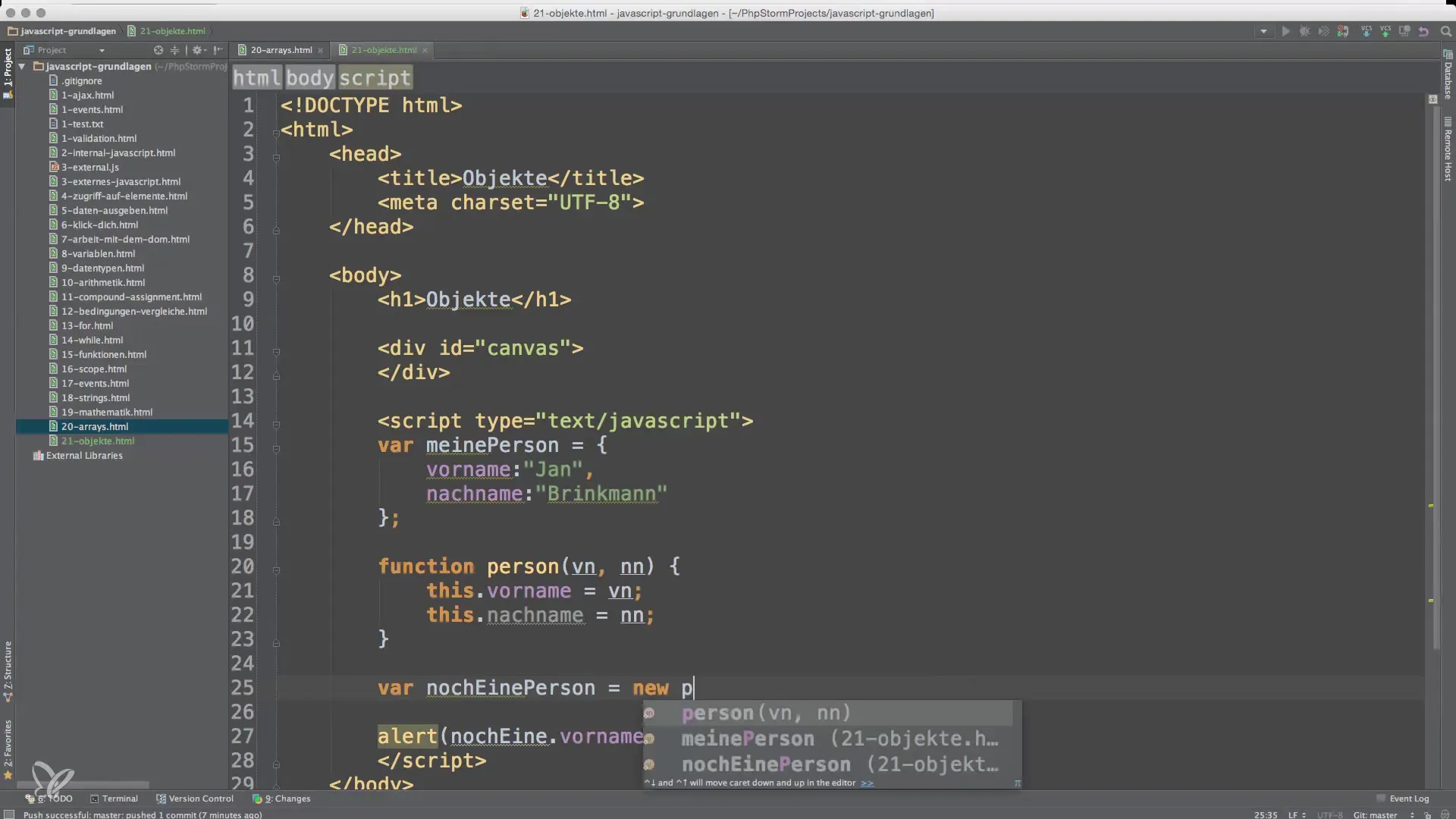The height and width of the screenshot is (819, 1456).
Task: Toggle the listen for debug connections icon
Action: [x=1343, y=31]
